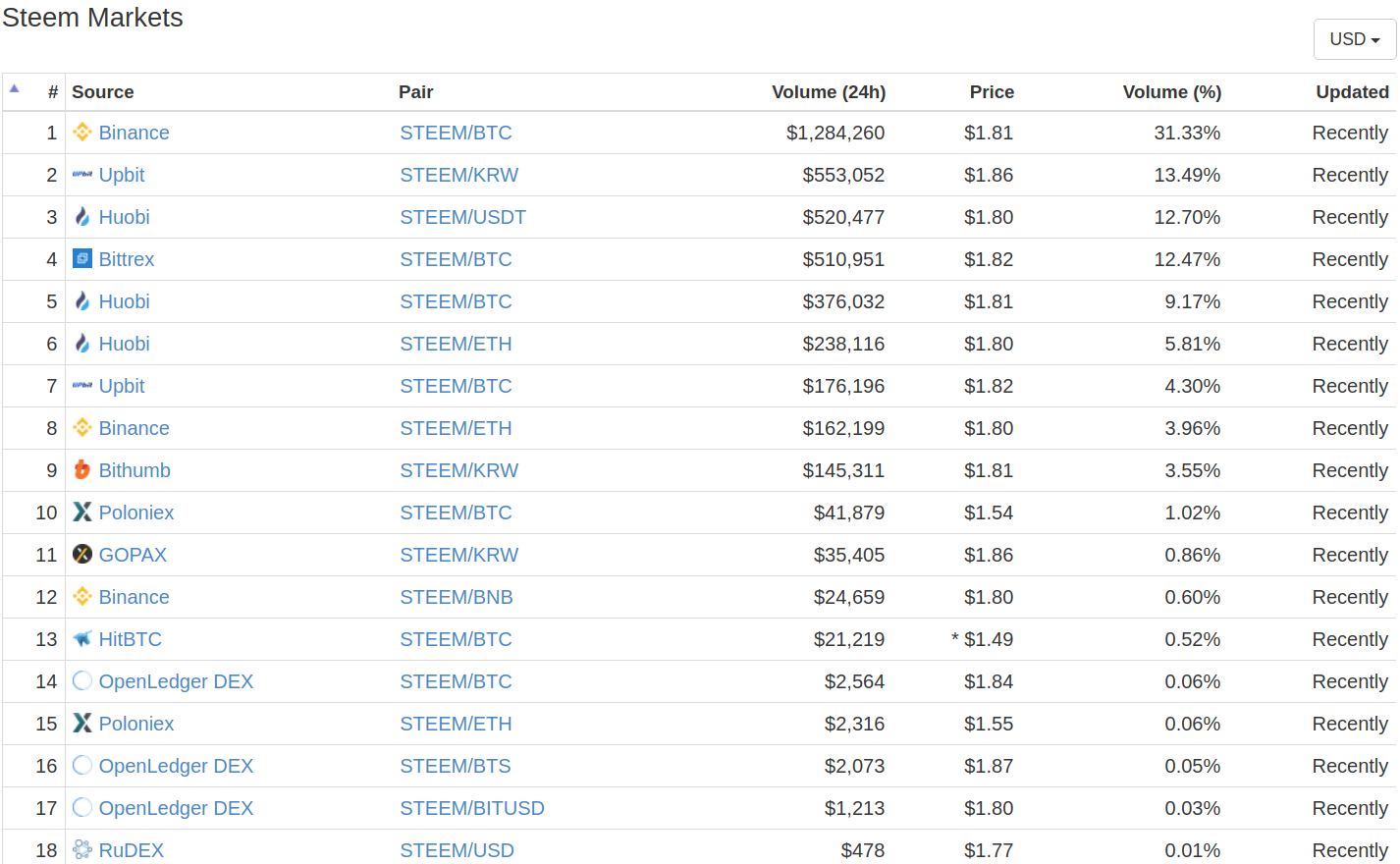Image resolution: width=1400 pixels, height=864 pixels.
Task: Click the Huobi flame icon in row 3
Action: 82,216
